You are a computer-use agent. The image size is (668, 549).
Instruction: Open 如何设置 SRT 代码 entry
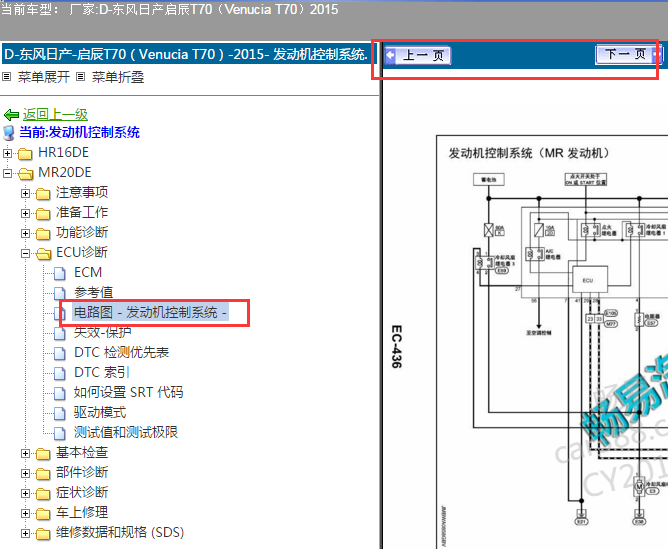tap(128, 392)
